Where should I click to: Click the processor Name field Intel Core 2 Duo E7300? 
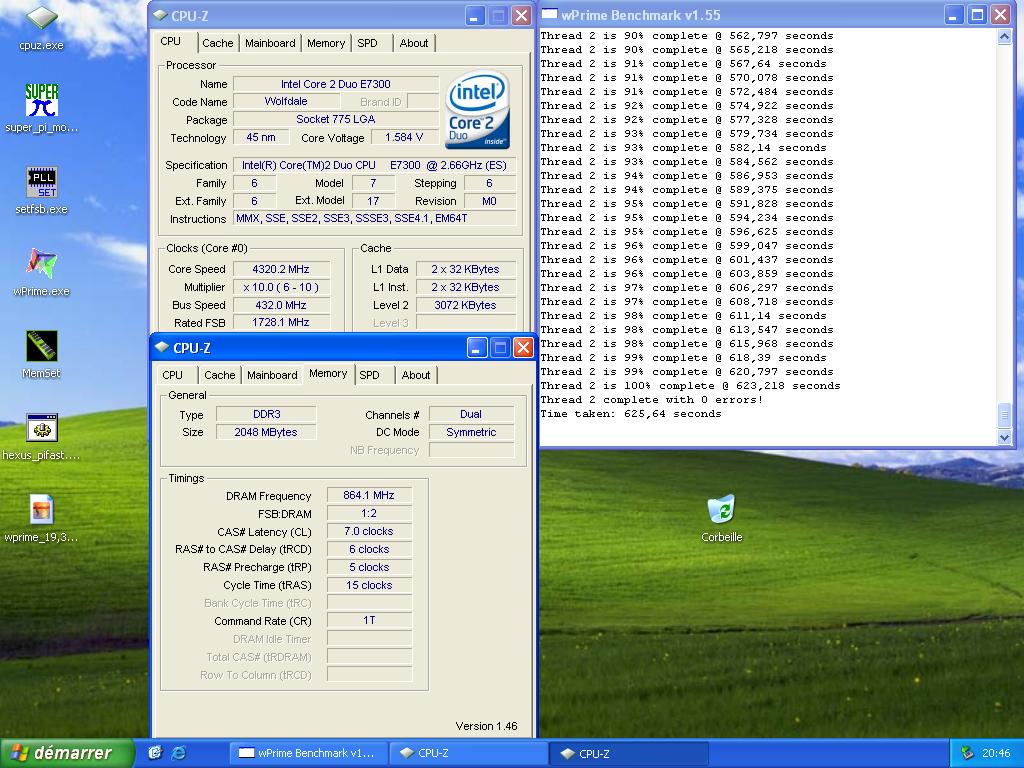(336, 84)
